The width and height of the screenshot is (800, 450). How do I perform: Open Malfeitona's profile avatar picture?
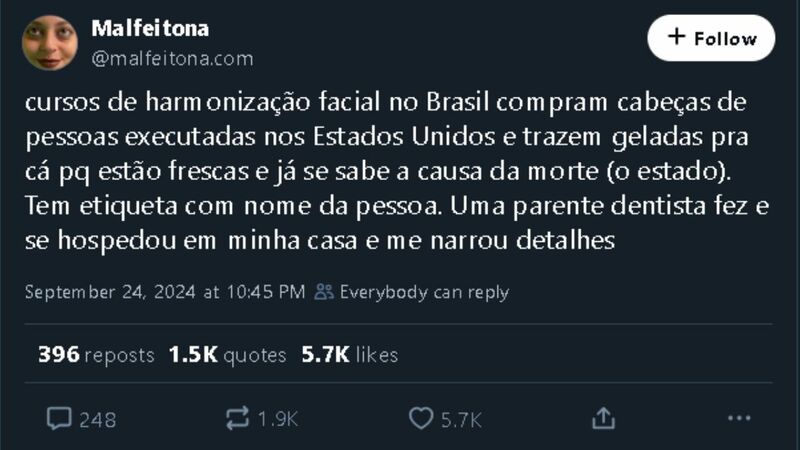[x=50, y=42]
